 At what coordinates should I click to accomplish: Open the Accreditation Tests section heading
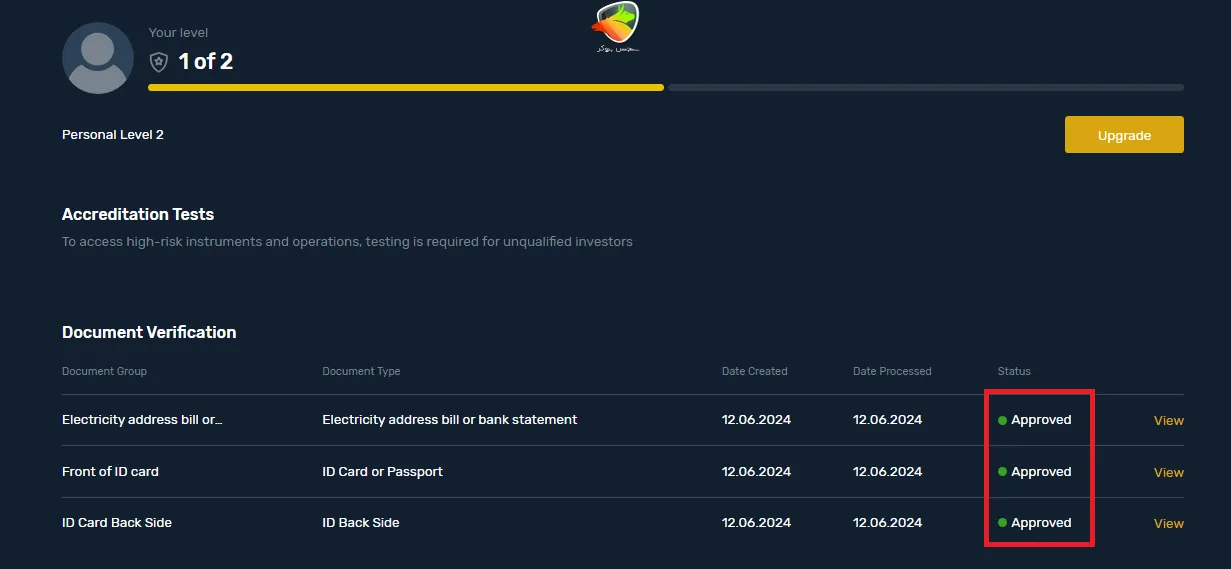click(138, 214)
